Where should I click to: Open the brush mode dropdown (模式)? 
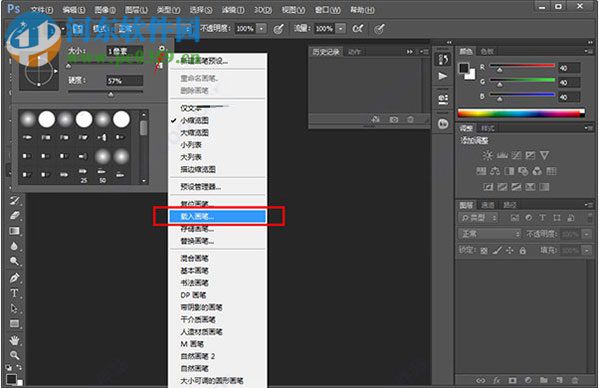tap(154, 28)
